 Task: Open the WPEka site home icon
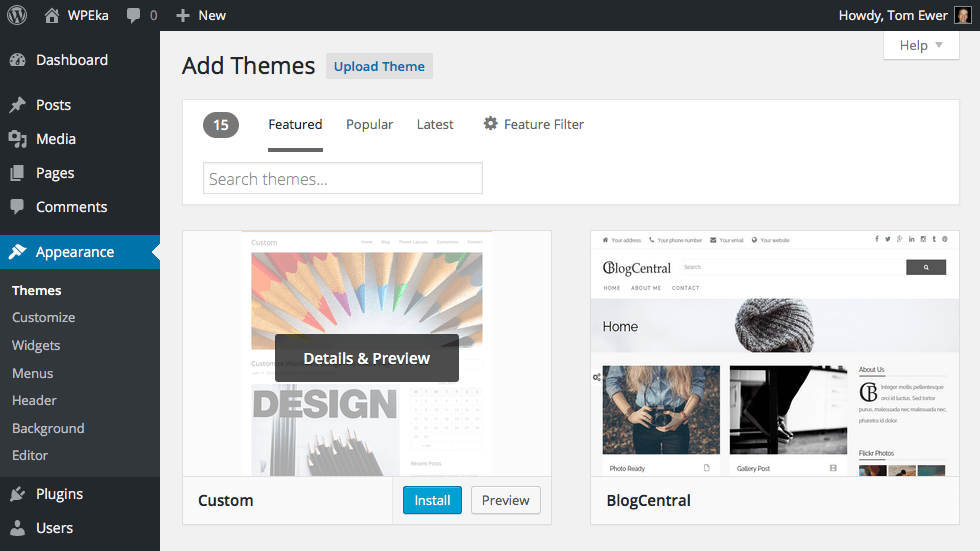pos(52,15)
